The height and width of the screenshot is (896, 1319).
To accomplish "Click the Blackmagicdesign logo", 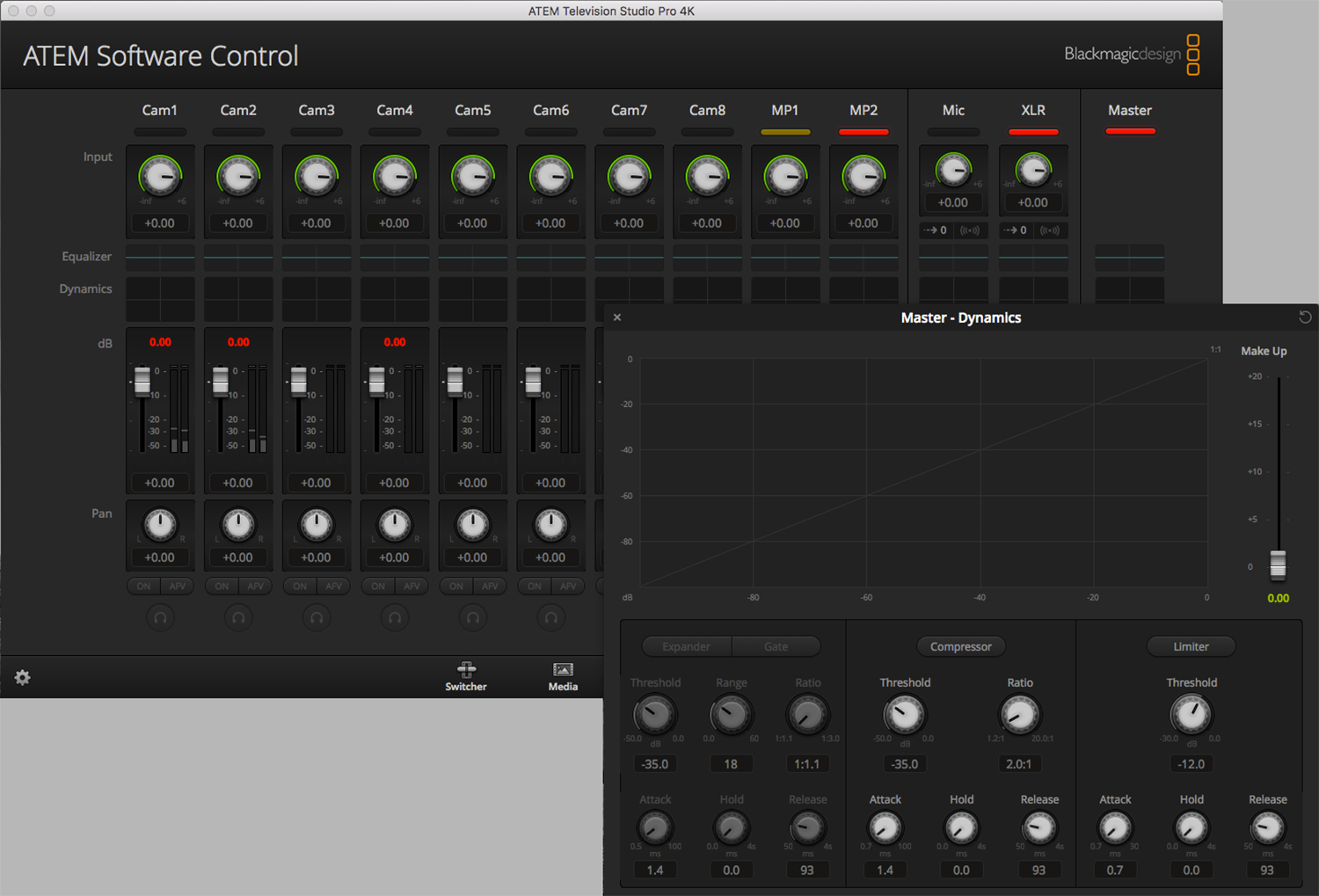I will (1132, 55).
